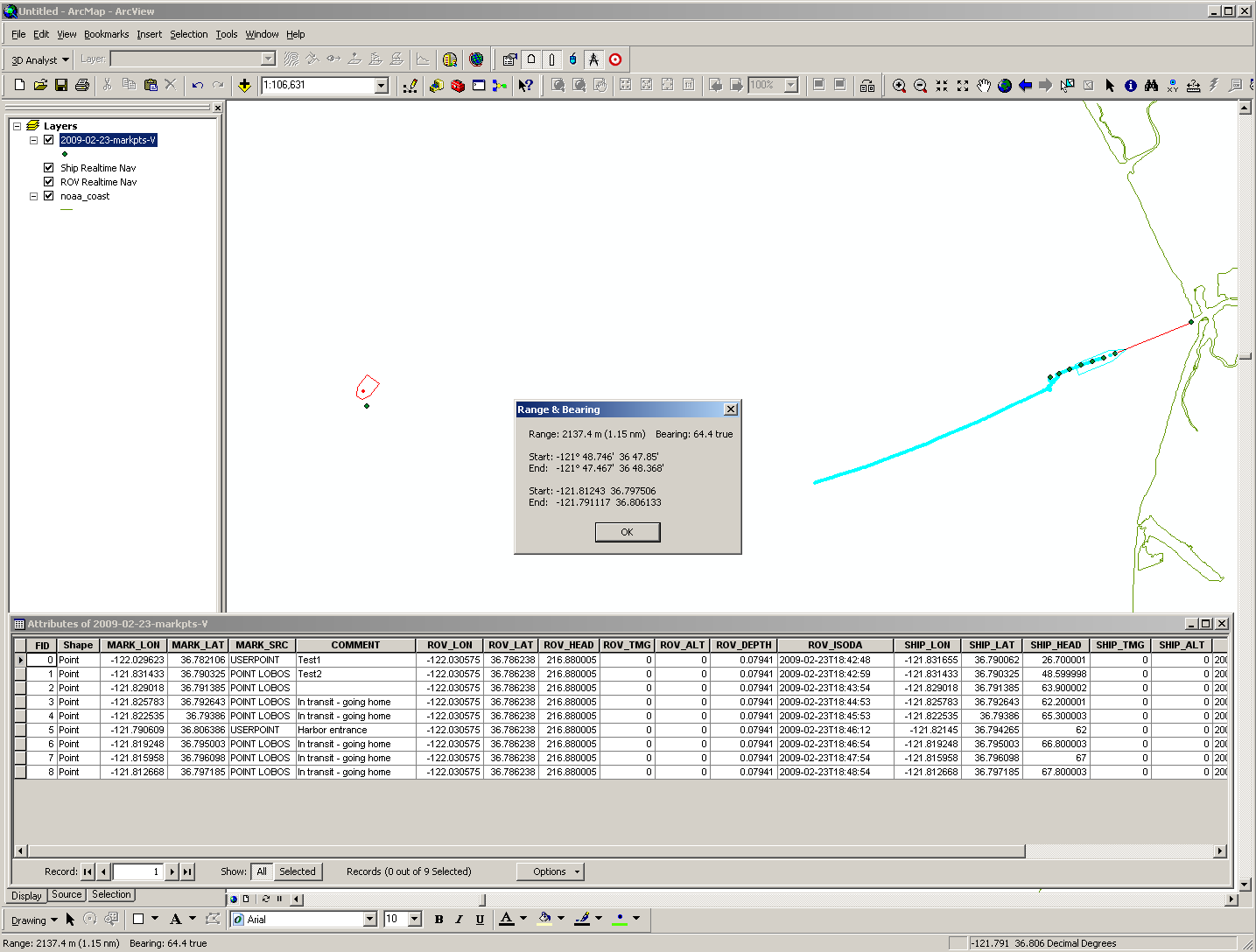1256x952 pixels.
Task: Open the font size dropdown
Action: point(415,919)
